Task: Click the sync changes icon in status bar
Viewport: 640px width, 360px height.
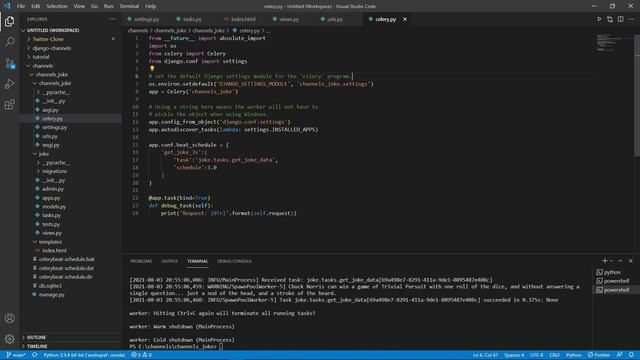Action: (x=35, y=355)
